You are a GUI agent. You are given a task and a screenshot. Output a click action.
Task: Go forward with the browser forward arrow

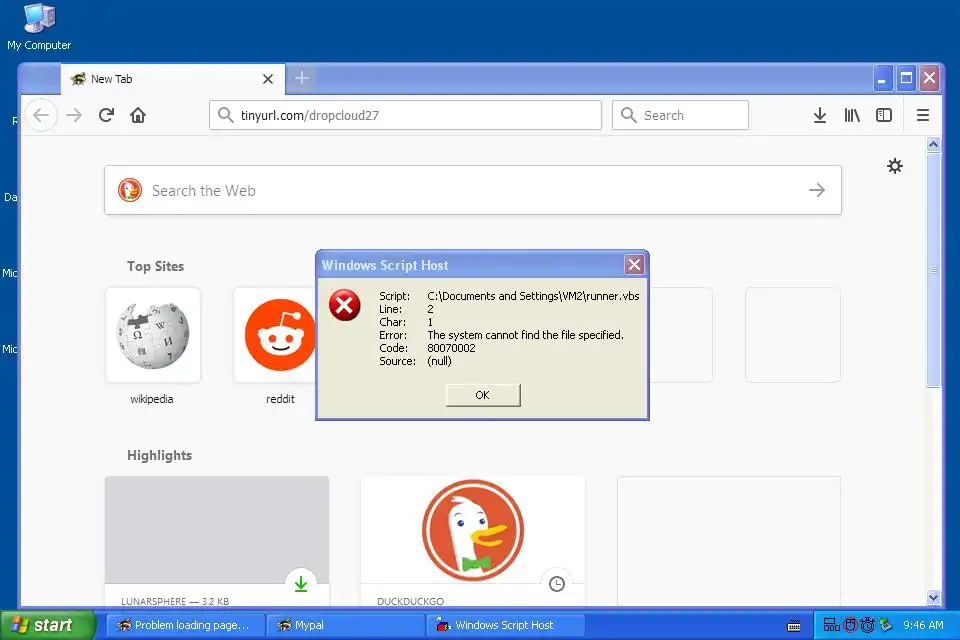pos(73,115)
